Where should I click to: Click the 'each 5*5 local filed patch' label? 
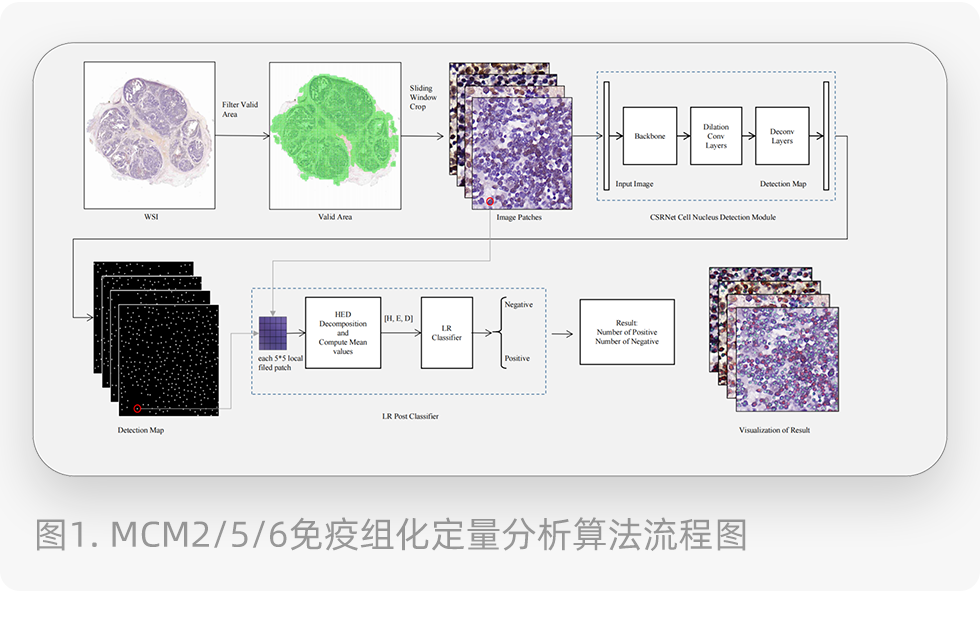click(x=281, y=363)
